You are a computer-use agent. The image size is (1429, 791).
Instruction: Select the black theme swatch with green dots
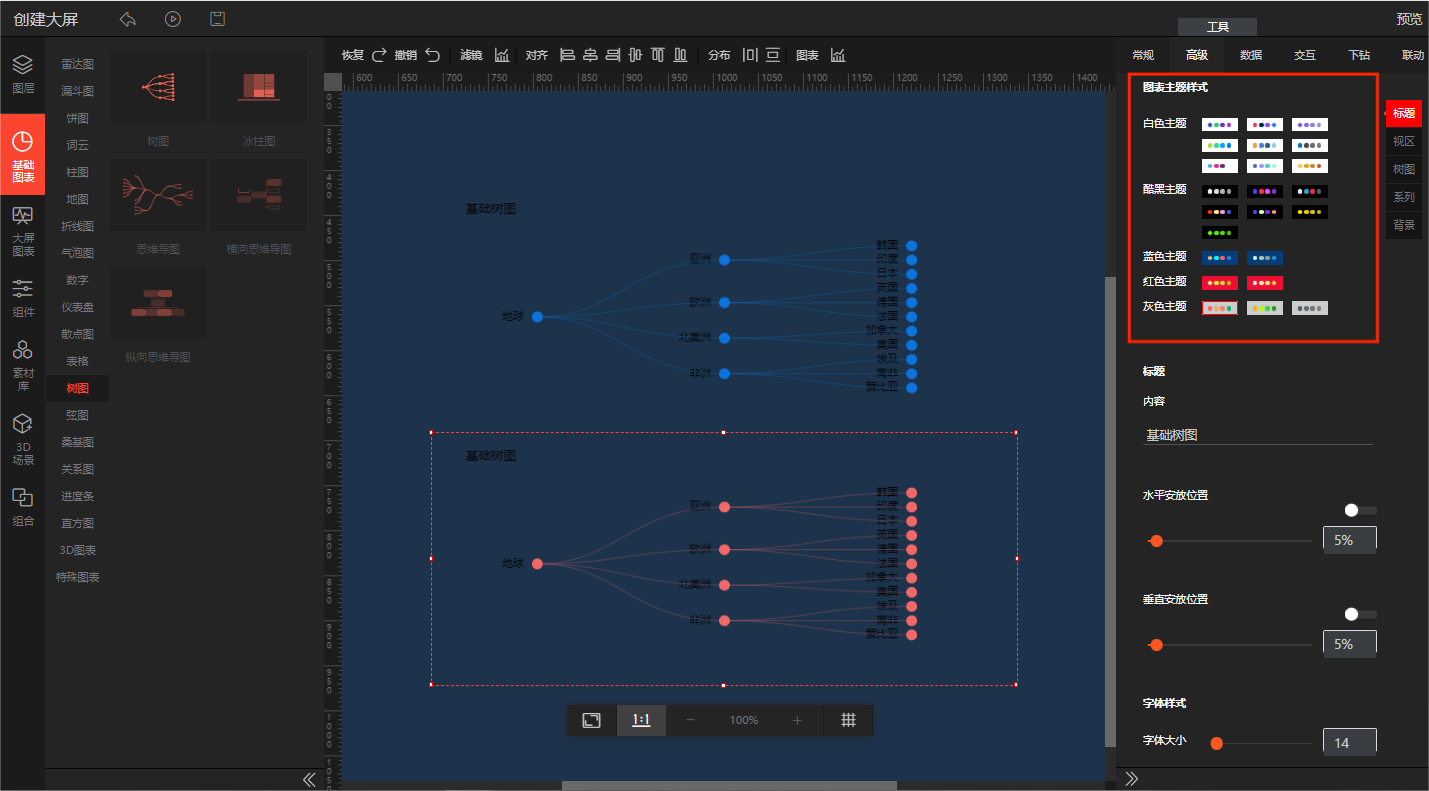click(1220, 233)
